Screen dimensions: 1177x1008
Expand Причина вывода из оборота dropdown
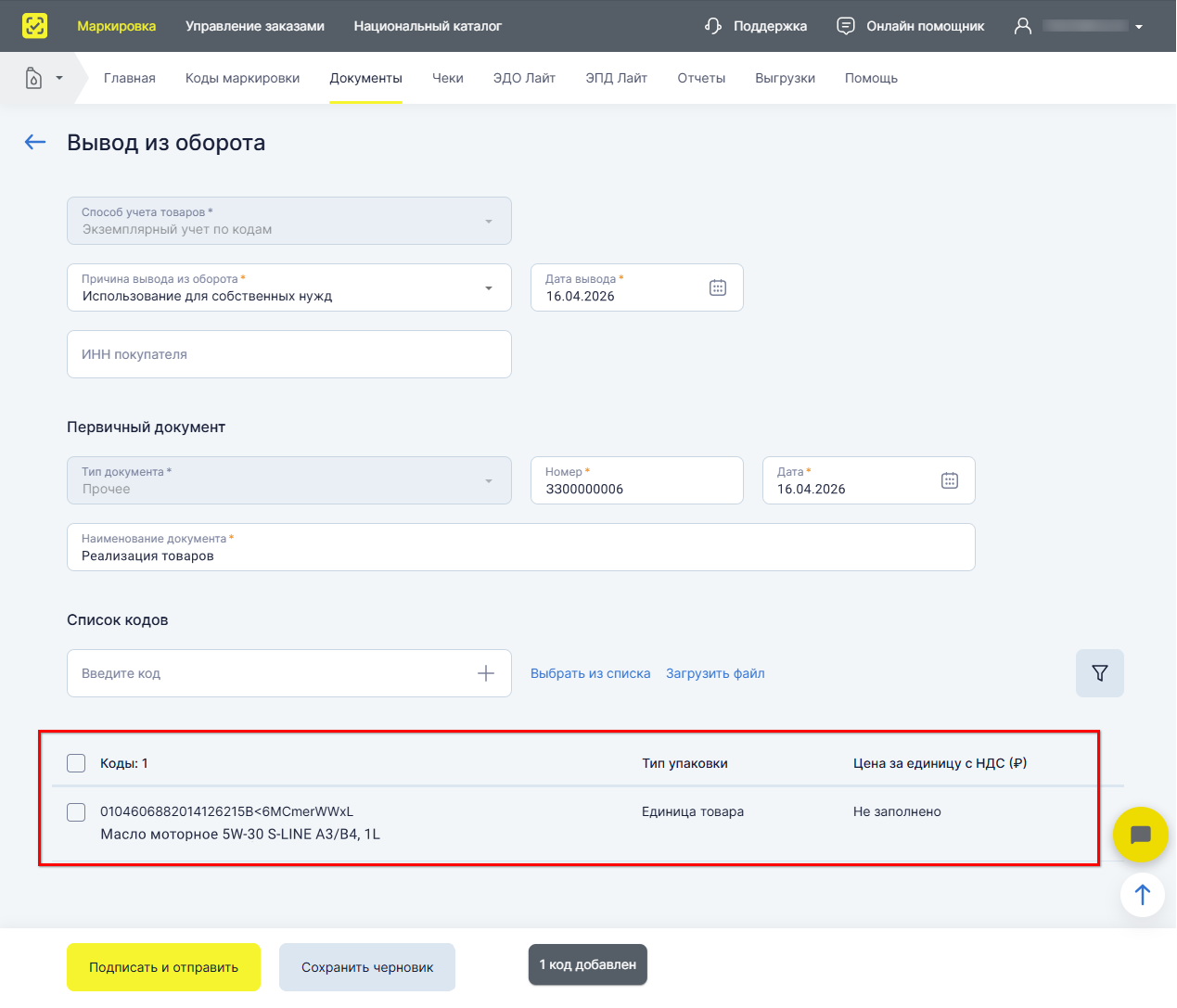(x=488, y=287)
